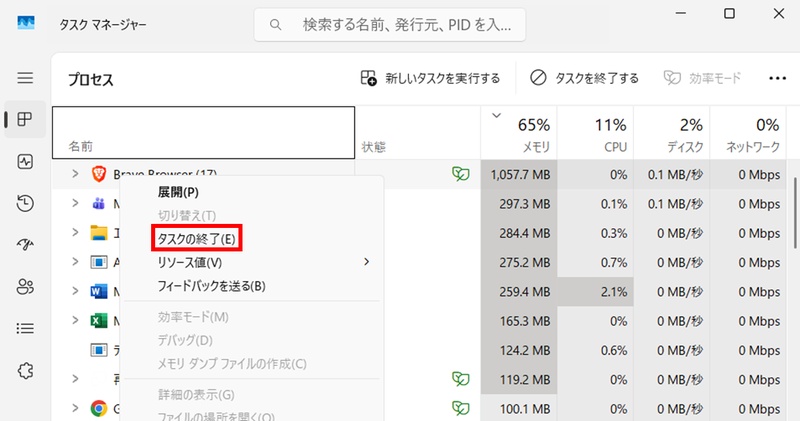The width and height of the screenshot is (800, 421).
Task: Open the リソース値(V) submenu arrow
Action: point(366,262)
